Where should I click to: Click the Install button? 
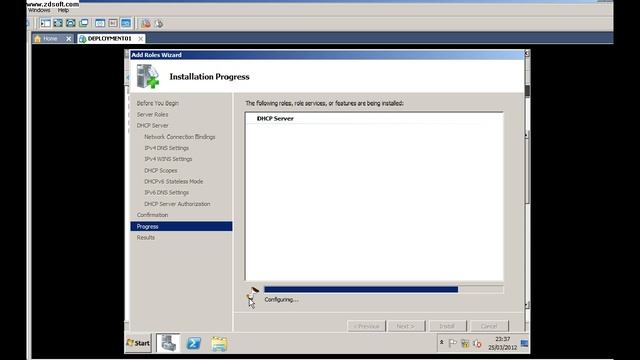coord(447,326)
